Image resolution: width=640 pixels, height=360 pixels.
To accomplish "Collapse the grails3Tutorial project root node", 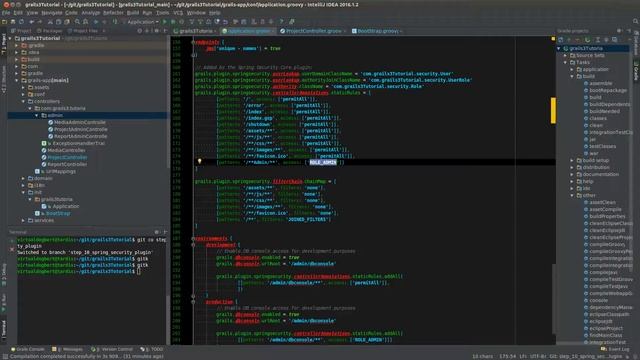I will pos(11,38).
